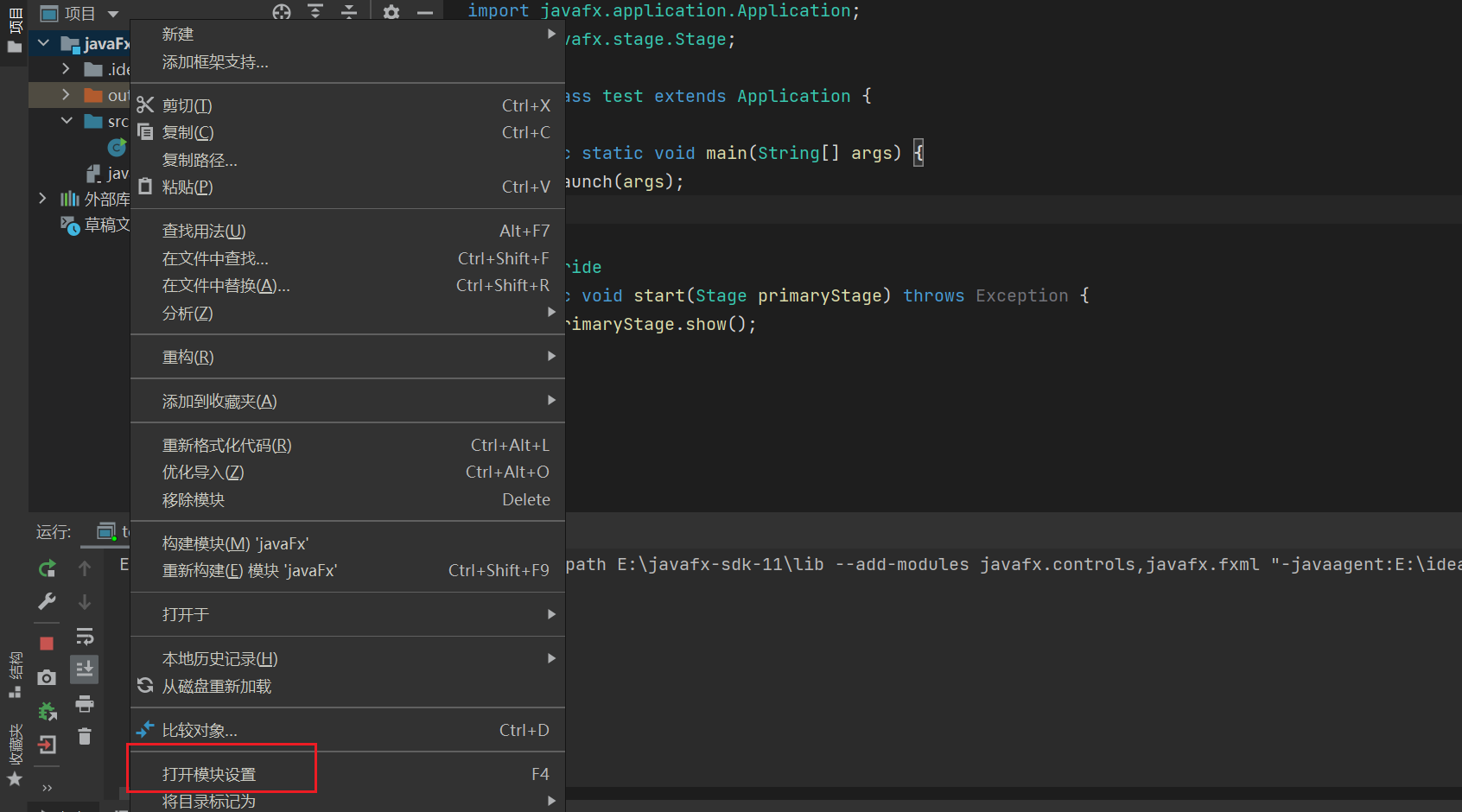Choose 复制路径... menu entry
Image resolution: width=1462 pixels, height=812 pixels.
tap(347, 160)
